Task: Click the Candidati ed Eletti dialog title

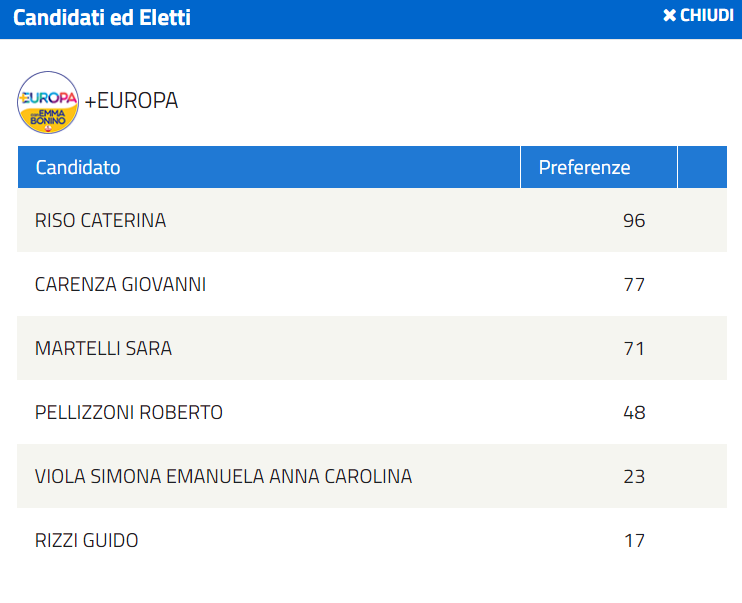Action: coord(102,18)
